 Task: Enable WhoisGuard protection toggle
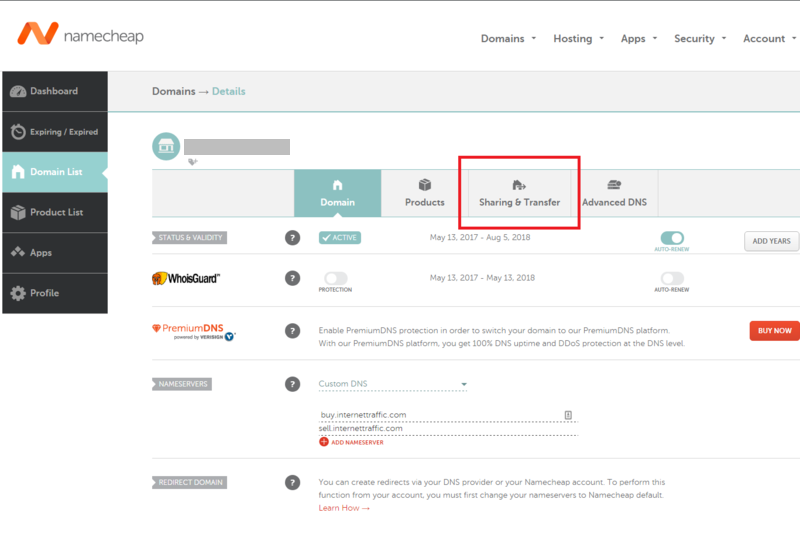336,278
